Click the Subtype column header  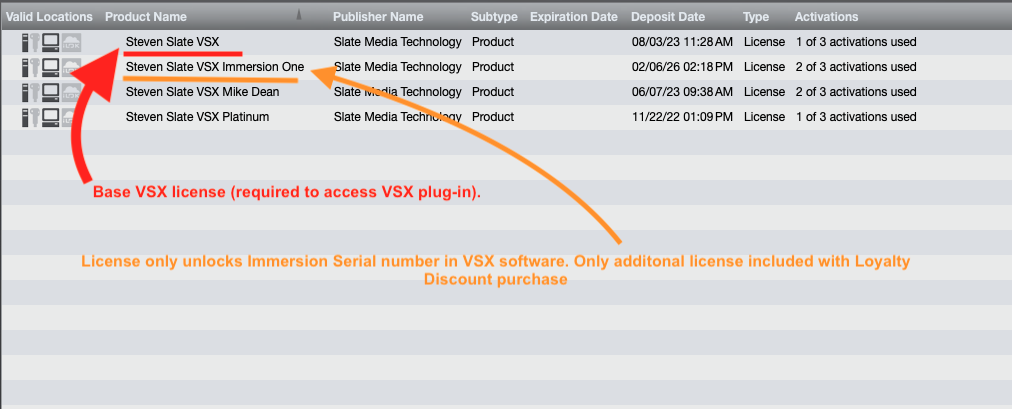pyautogui.click(x=492, y=17)
